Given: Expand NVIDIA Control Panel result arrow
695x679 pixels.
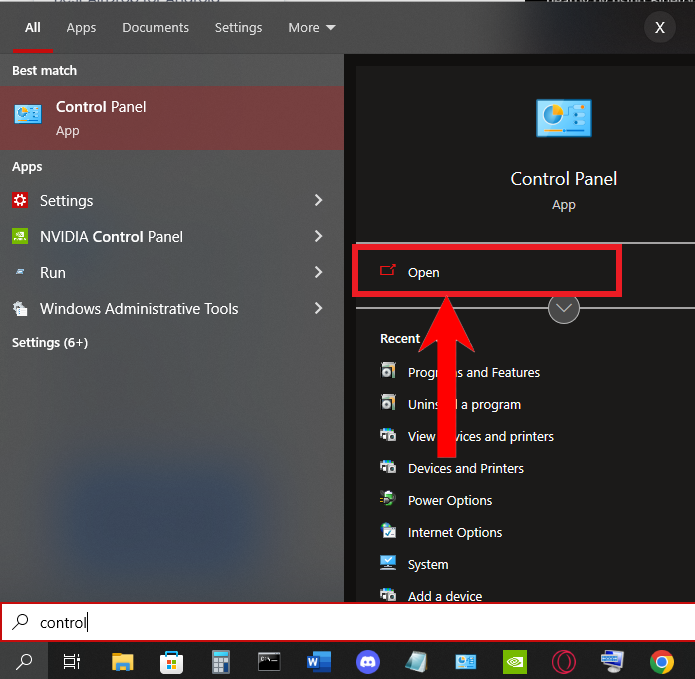Looking at the screenshot, I should pyautogui.click(x=318, y=236).
